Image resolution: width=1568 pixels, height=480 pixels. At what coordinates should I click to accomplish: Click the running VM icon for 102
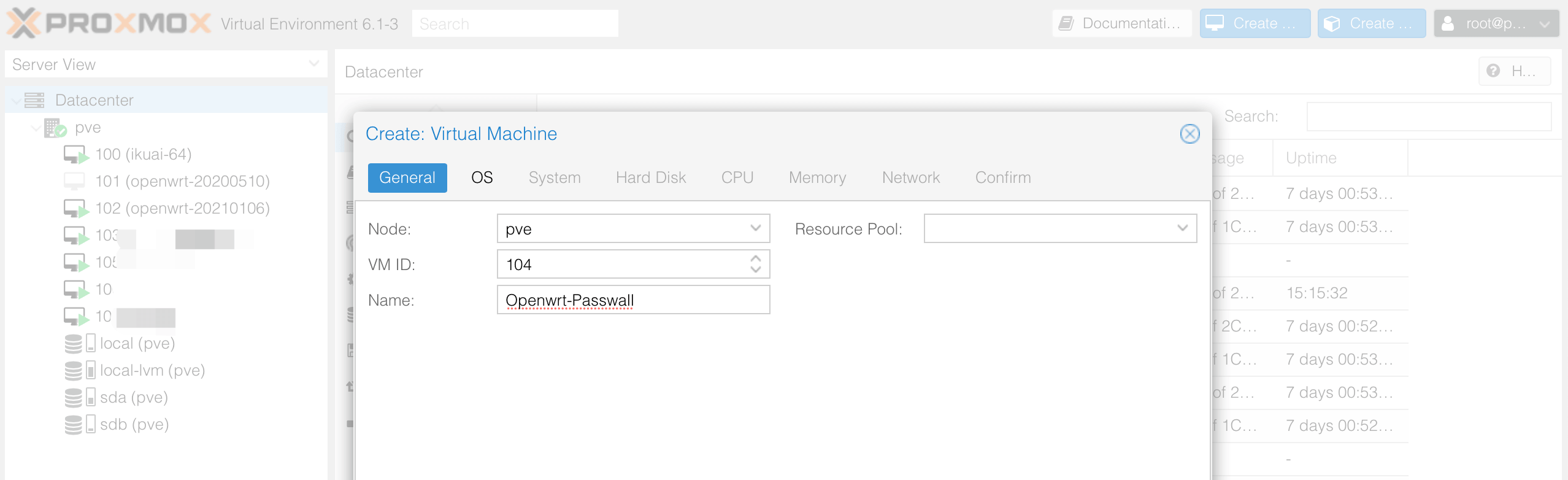77,209
